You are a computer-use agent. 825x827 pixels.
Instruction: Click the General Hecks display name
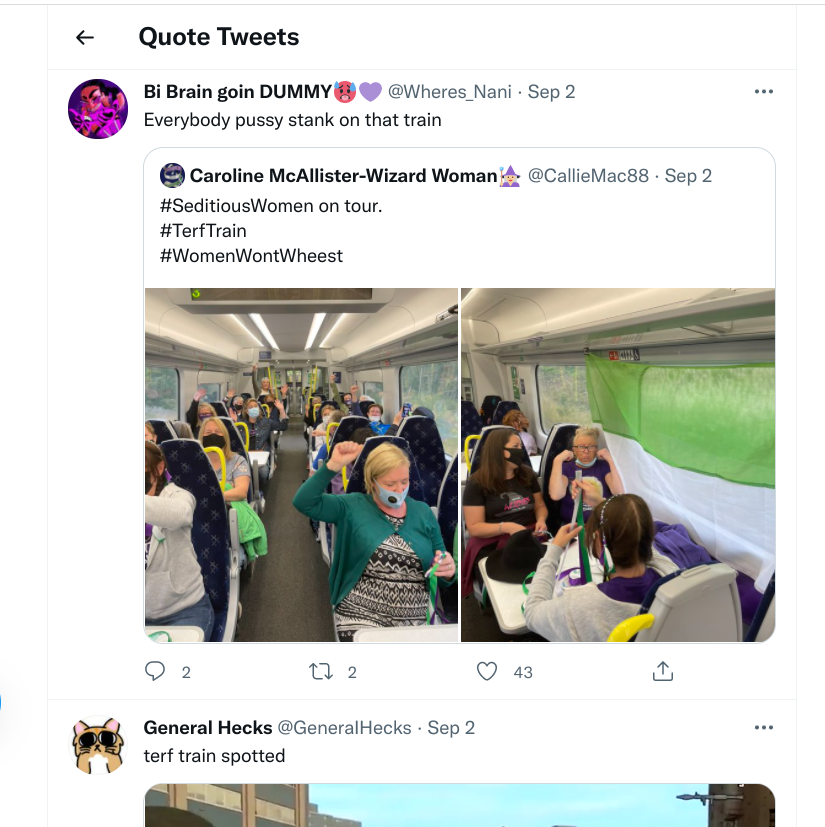[206, 728]
